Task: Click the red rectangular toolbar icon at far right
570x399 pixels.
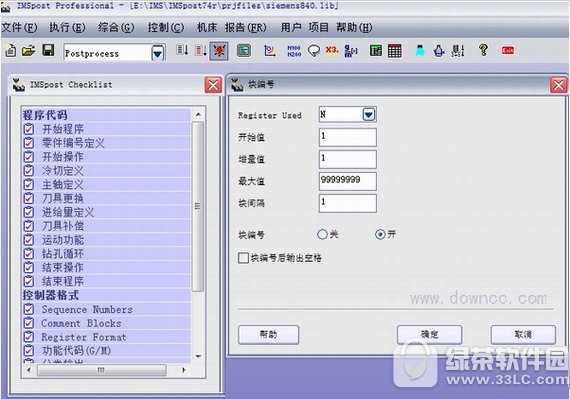Action: coord(508,50)
